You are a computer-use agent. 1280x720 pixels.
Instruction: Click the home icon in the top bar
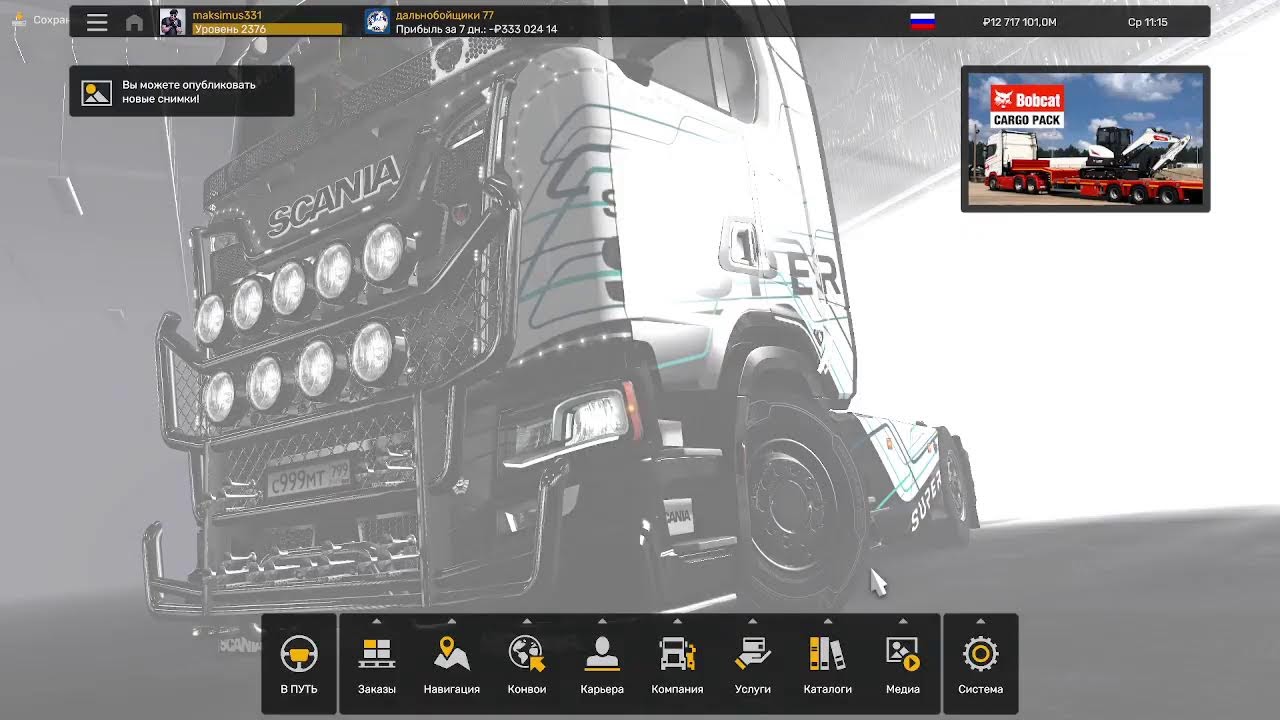134,22
